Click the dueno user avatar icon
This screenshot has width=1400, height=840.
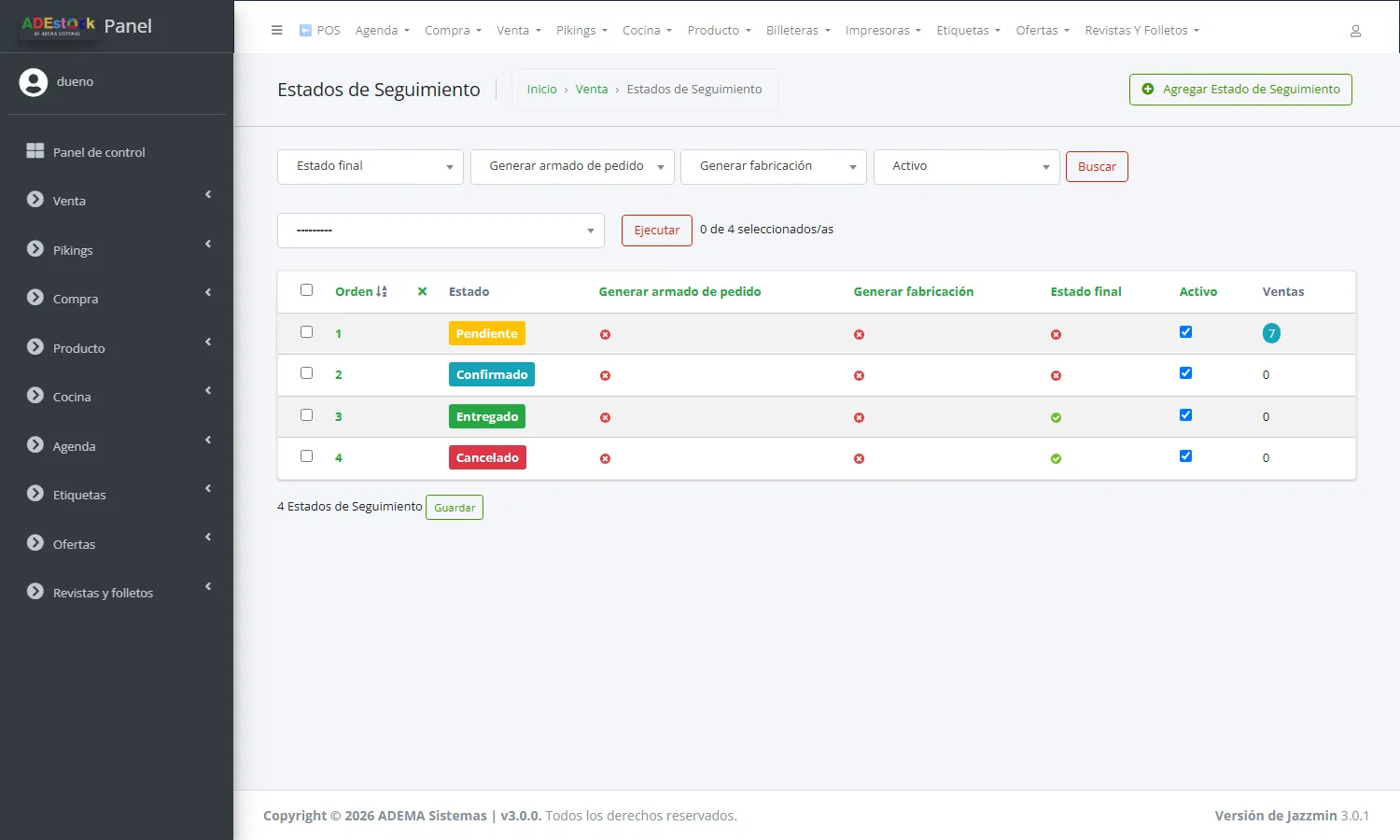pos(34,82)
